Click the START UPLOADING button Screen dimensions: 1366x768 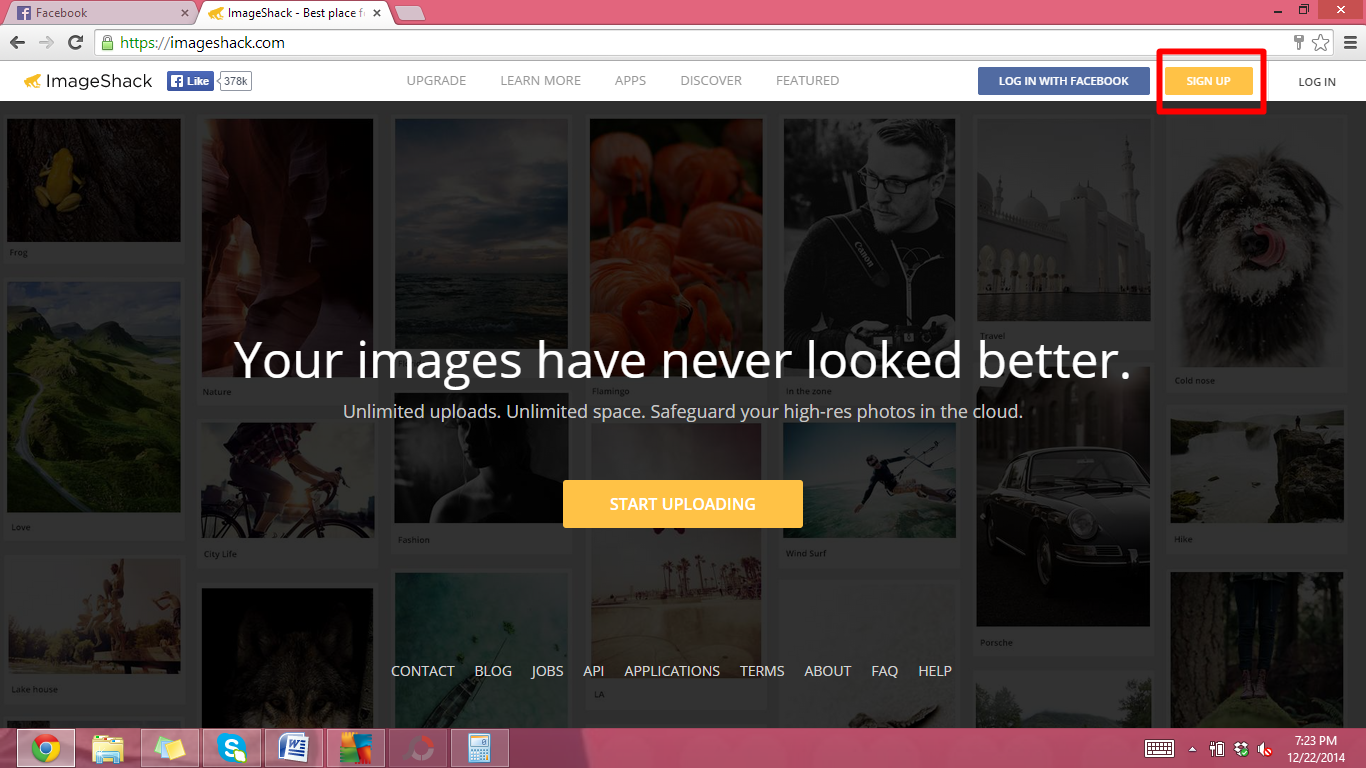(x=683, y=504)
